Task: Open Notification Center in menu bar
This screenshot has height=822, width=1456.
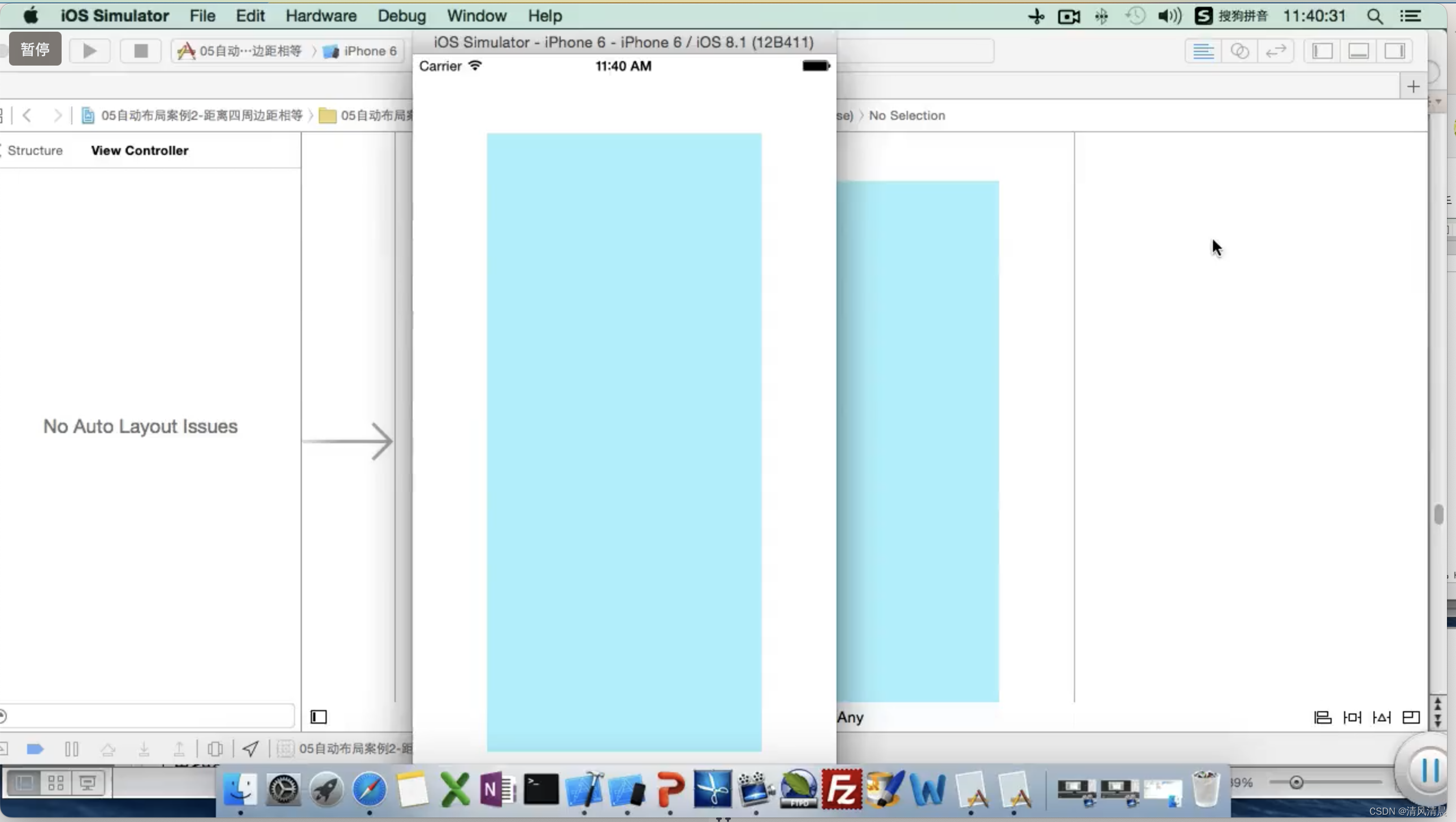Action: [x=1411, y=16]
